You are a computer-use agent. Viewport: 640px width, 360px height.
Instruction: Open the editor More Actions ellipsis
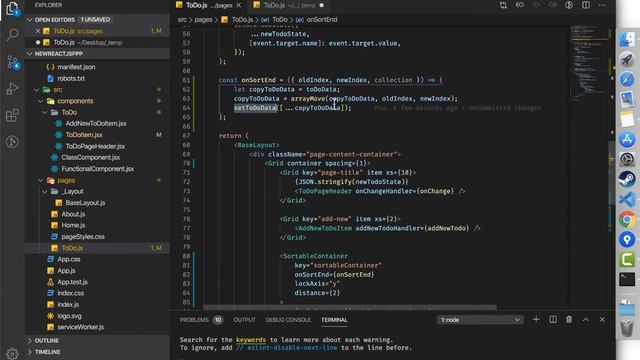pyautogui.click(x=602, y=5)
